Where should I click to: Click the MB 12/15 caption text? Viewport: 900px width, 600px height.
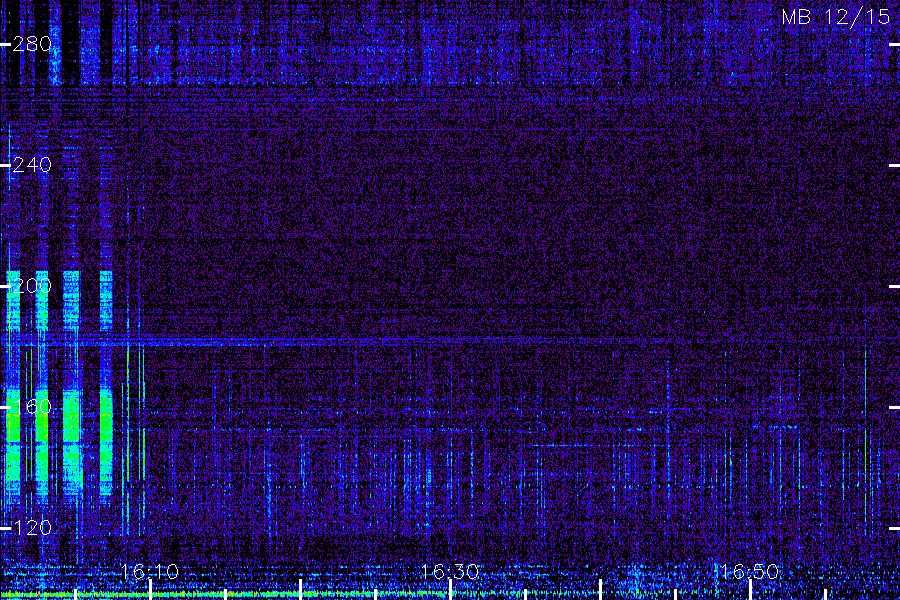point(836,17)
